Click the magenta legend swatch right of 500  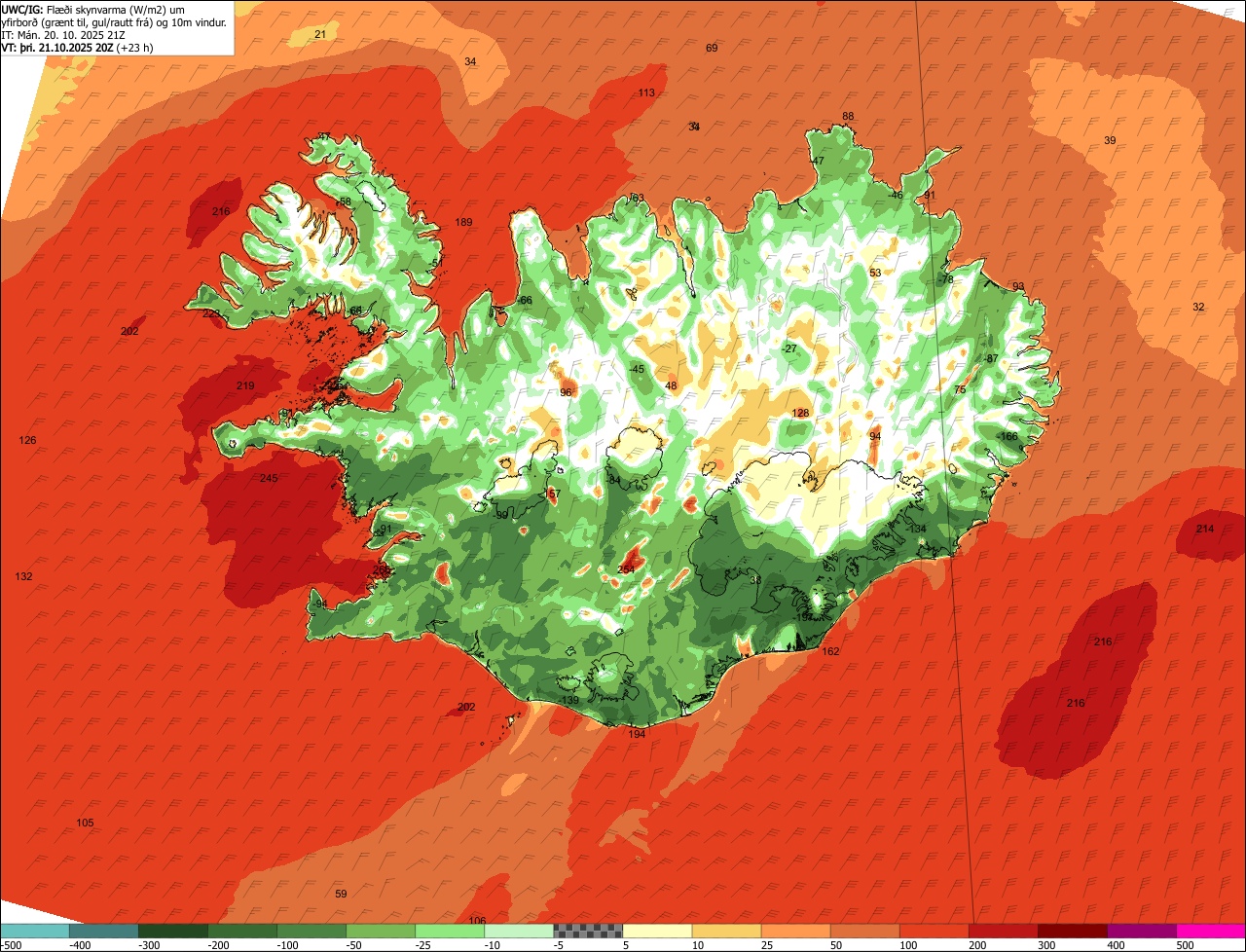(1211, 931)
